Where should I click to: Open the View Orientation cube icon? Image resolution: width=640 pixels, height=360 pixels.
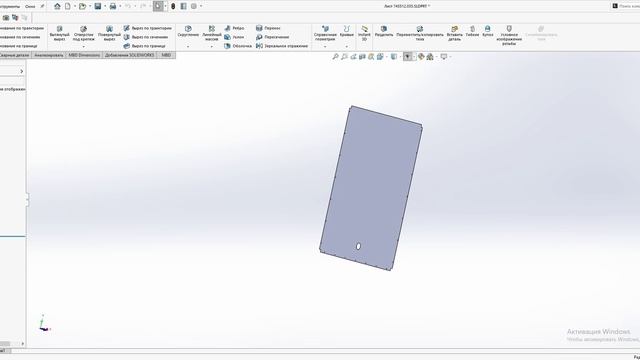[380, 57]
